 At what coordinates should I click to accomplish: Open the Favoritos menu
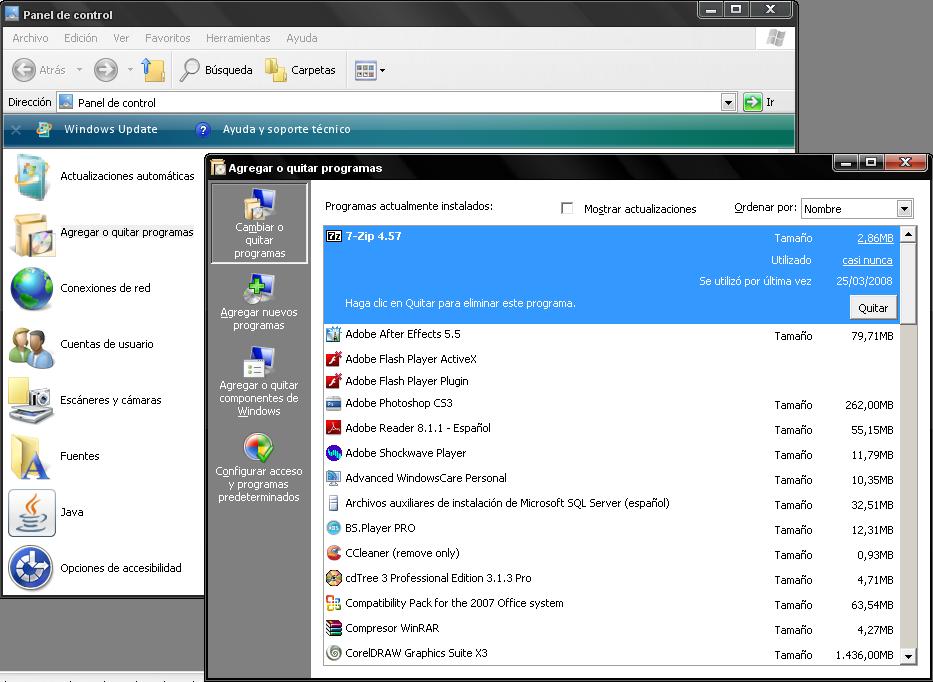point(167,38)
